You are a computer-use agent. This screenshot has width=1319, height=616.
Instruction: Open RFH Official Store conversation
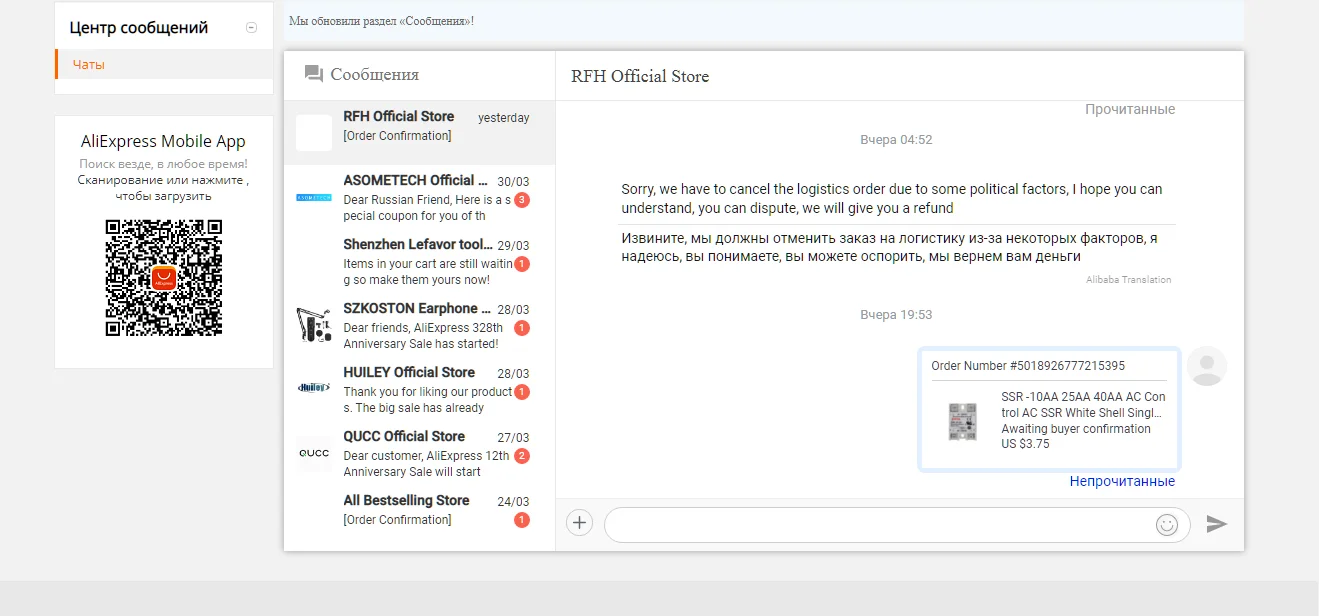pyautogui.click(x=419, y=132)
